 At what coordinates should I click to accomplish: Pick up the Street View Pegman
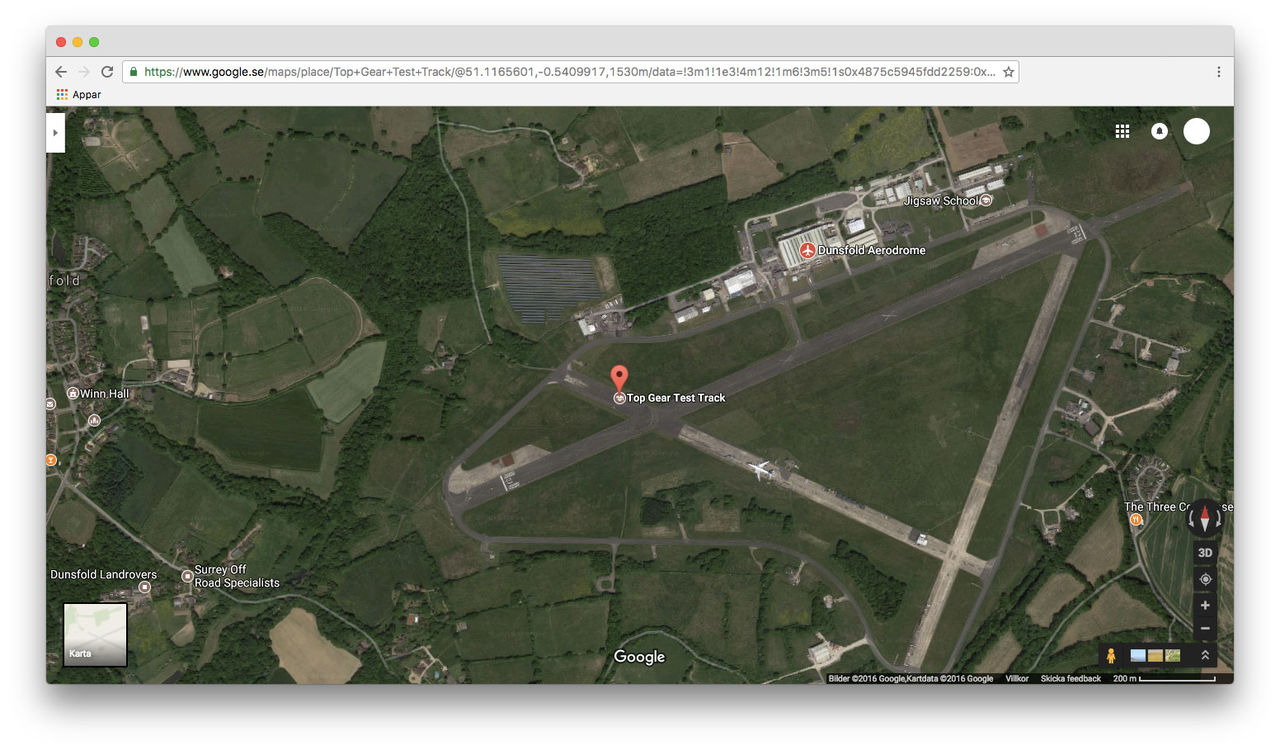1110,656
